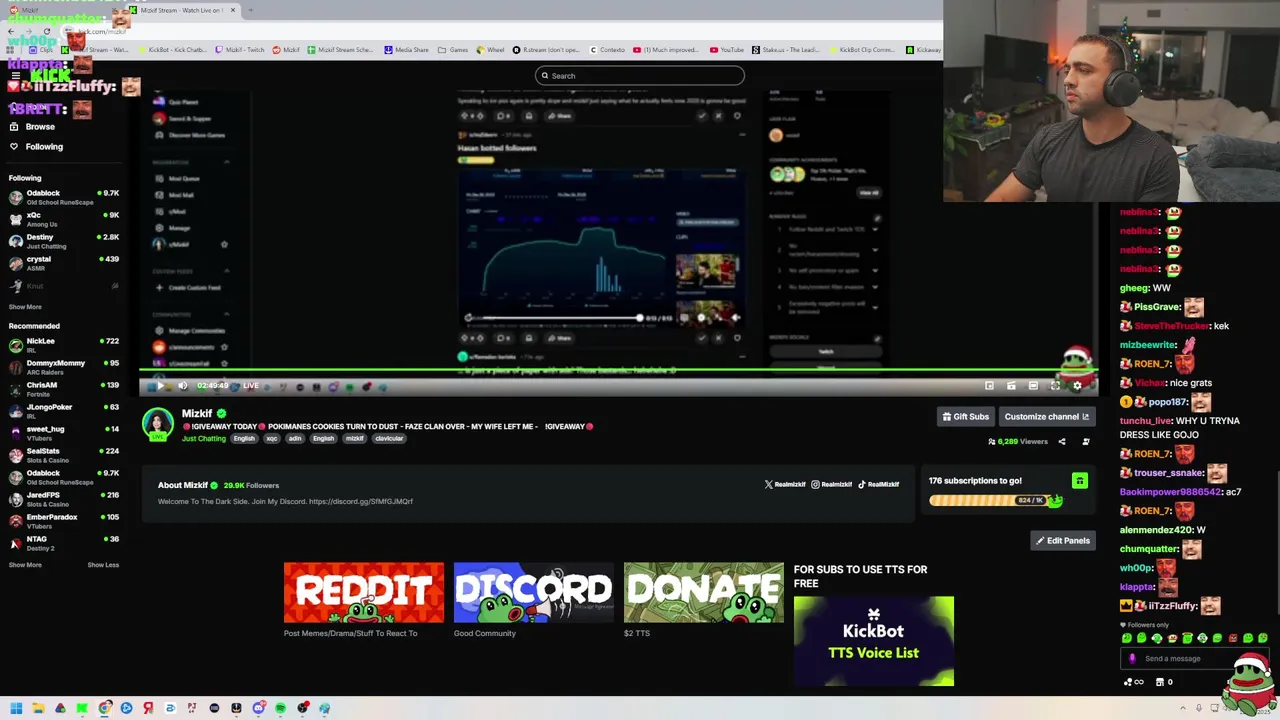Click the Gift Subs button
The height and width of the screenshot is (720, 1280).
(965, 417)
